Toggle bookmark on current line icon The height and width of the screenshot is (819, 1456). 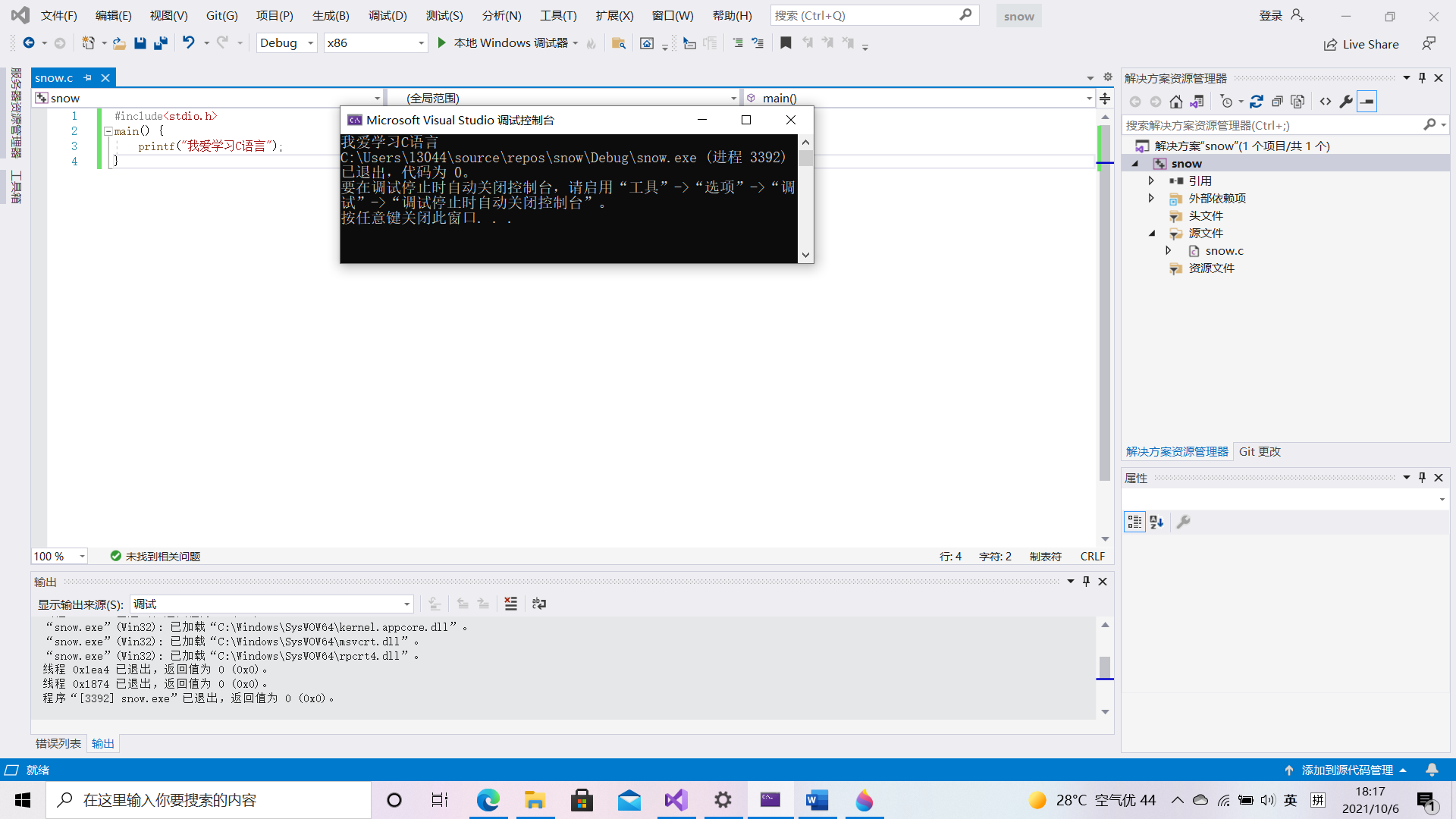pos(786,43)
